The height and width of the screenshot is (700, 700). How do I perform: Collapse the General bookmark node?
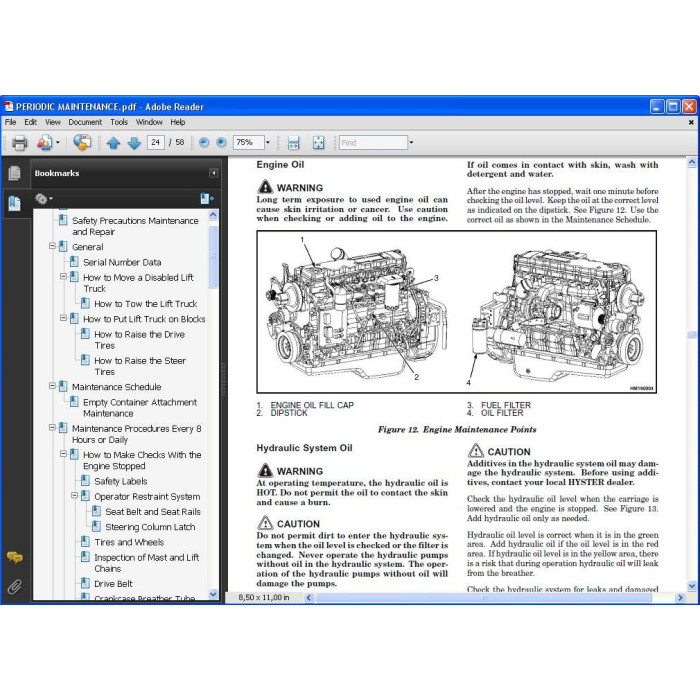pyautogui.click(x=52, y=246)
